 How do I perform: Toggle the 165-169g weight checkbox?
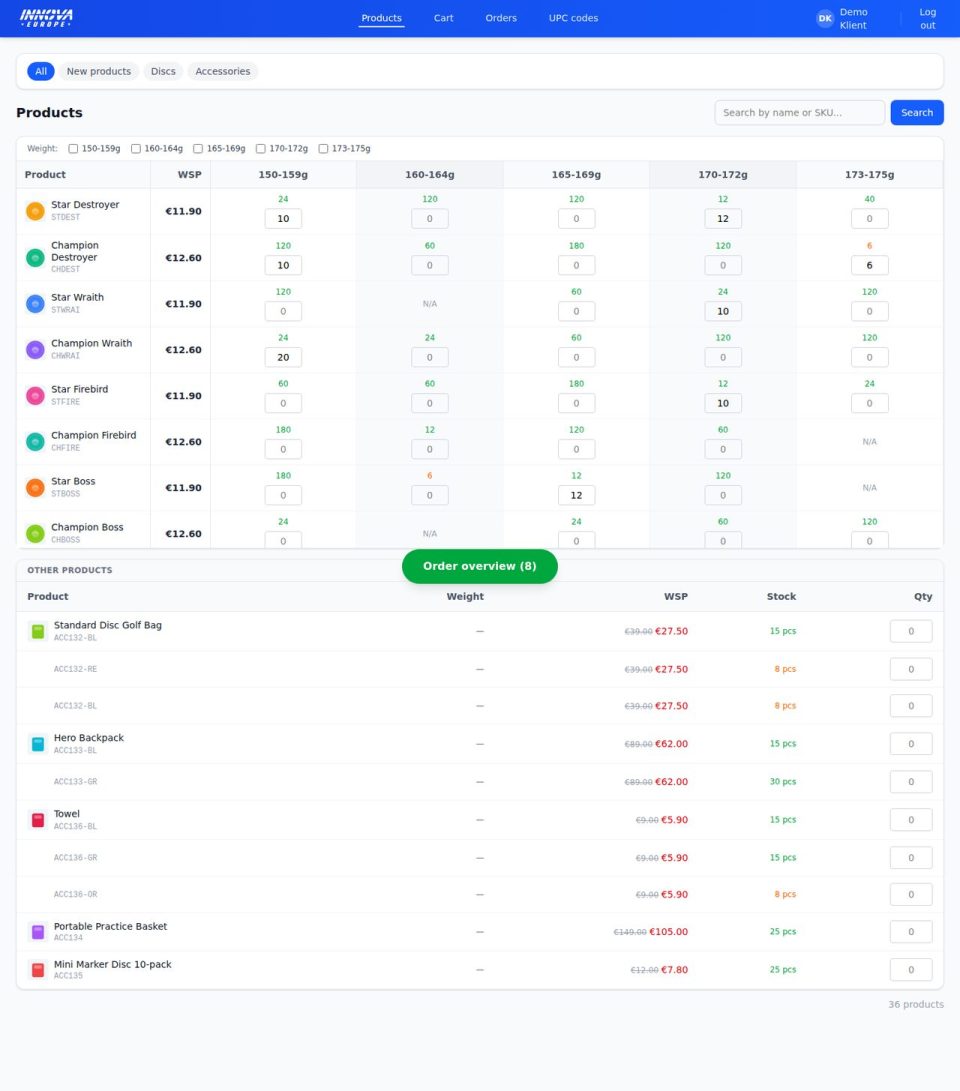pyautogui.click(x=198, y=148)
